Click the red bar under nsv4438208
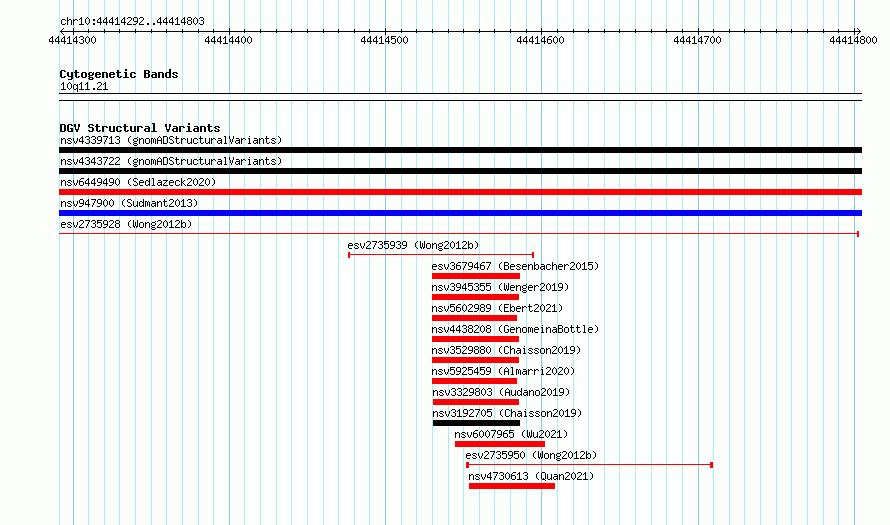This screenshot has height=525, width=890. click(475, 339)
